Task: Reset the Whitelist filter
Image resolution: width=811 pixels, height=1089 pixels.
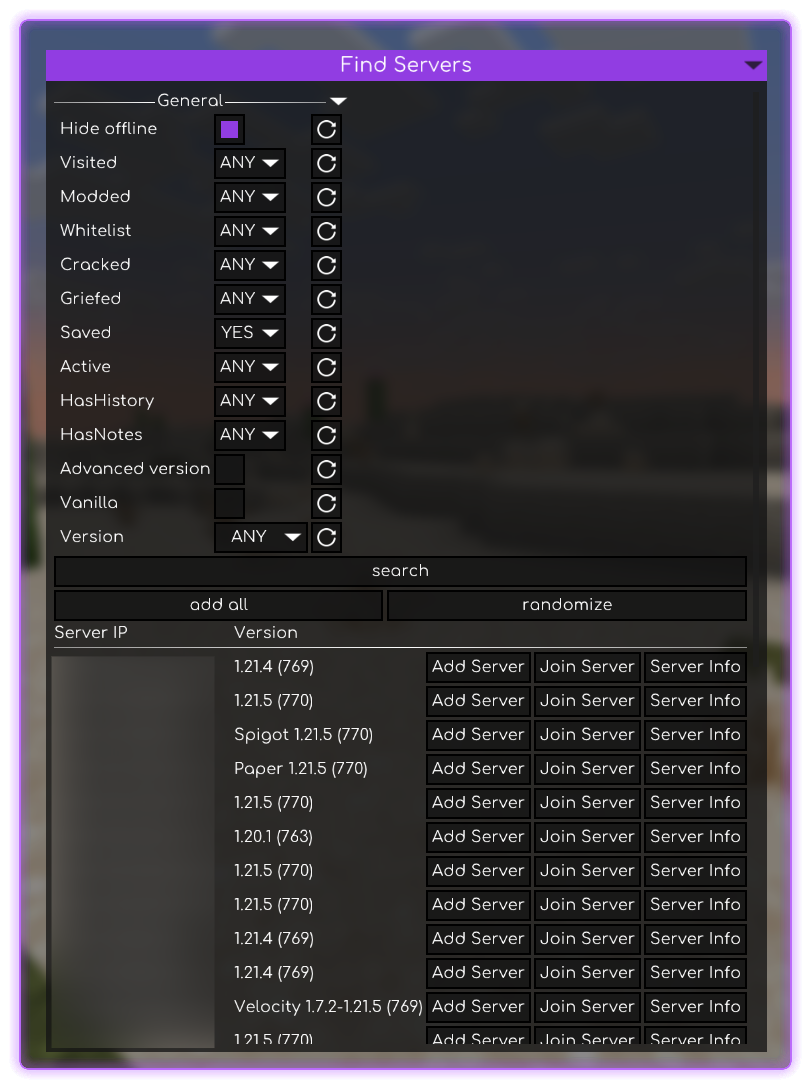Action: [x=326, y=231]
